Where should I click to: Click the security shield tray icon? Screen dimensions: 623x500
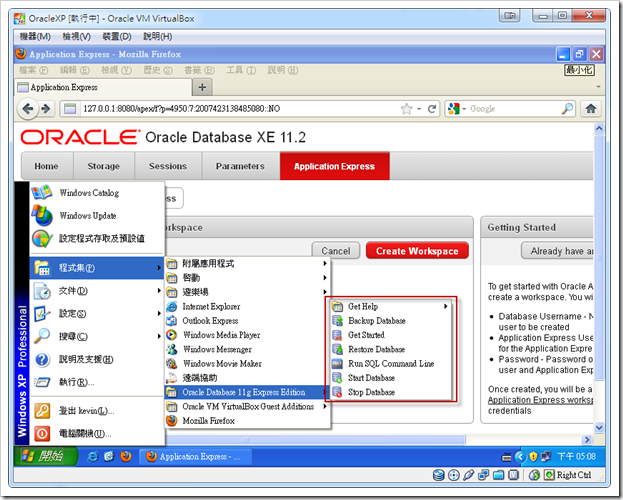coord(533,457)
